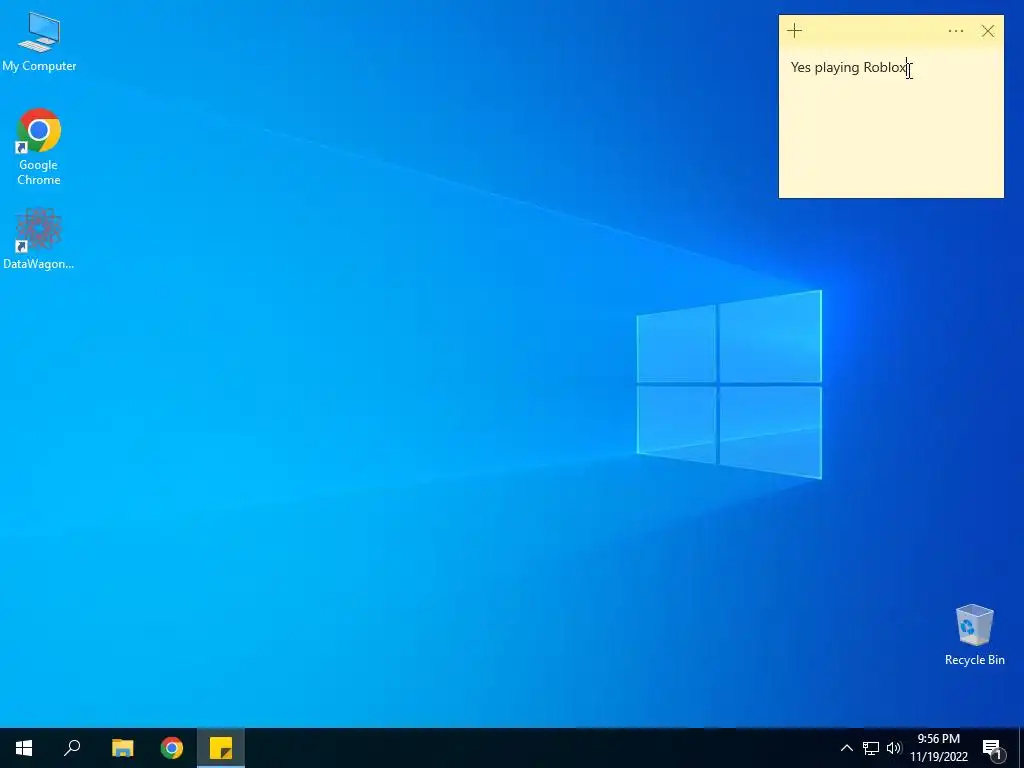The image size is (1024, 768).
Task: Select the DataWagon desktop shortcut
Action: [x=39, y=238]
